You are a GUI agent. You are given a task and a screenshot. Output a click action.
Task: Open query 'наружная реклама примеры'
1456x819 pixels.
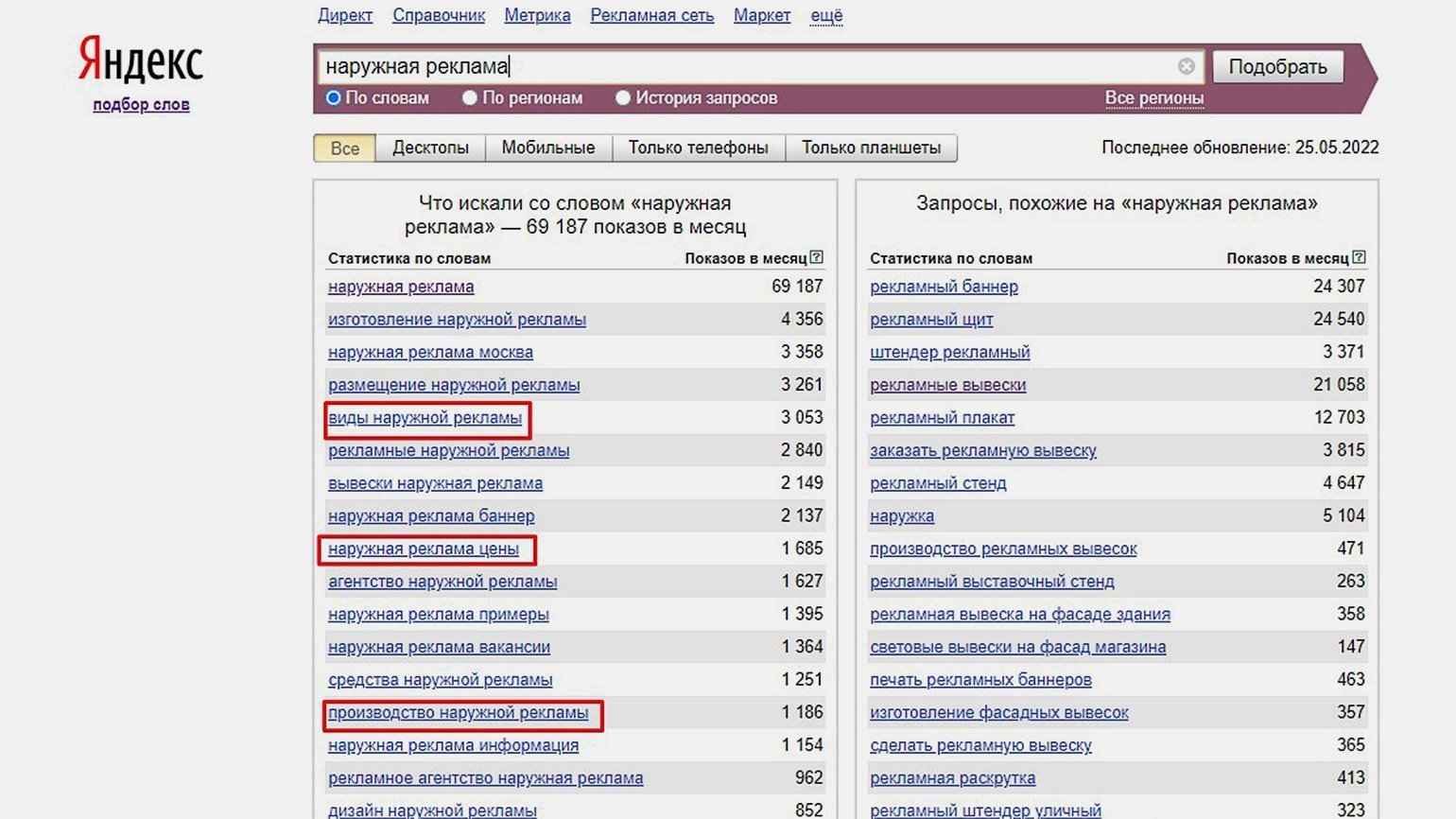439,615
